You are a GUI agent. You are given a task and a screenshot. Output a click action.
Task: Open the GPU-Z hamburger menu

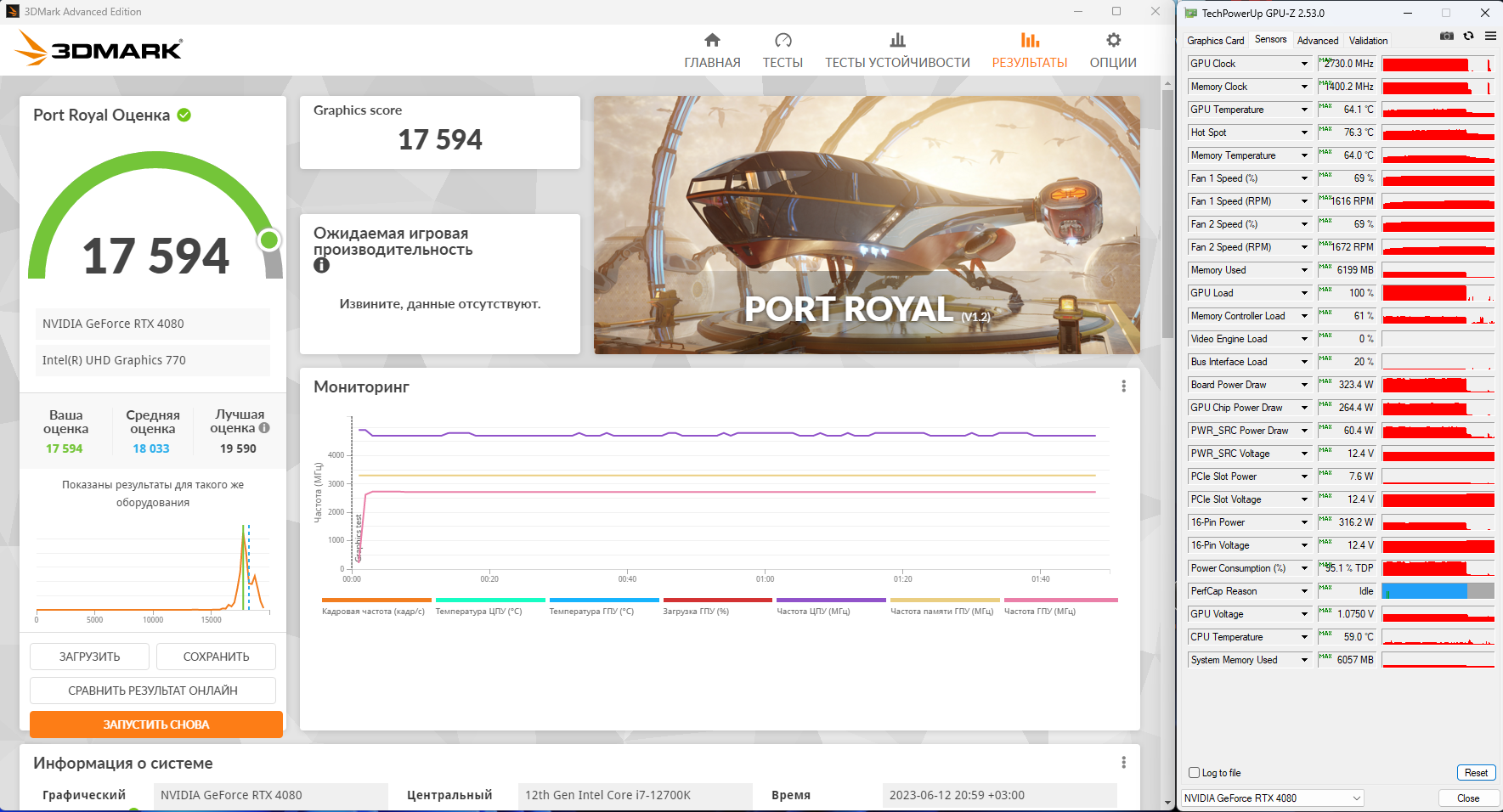pyautogui.click(x=1490, y=36)
